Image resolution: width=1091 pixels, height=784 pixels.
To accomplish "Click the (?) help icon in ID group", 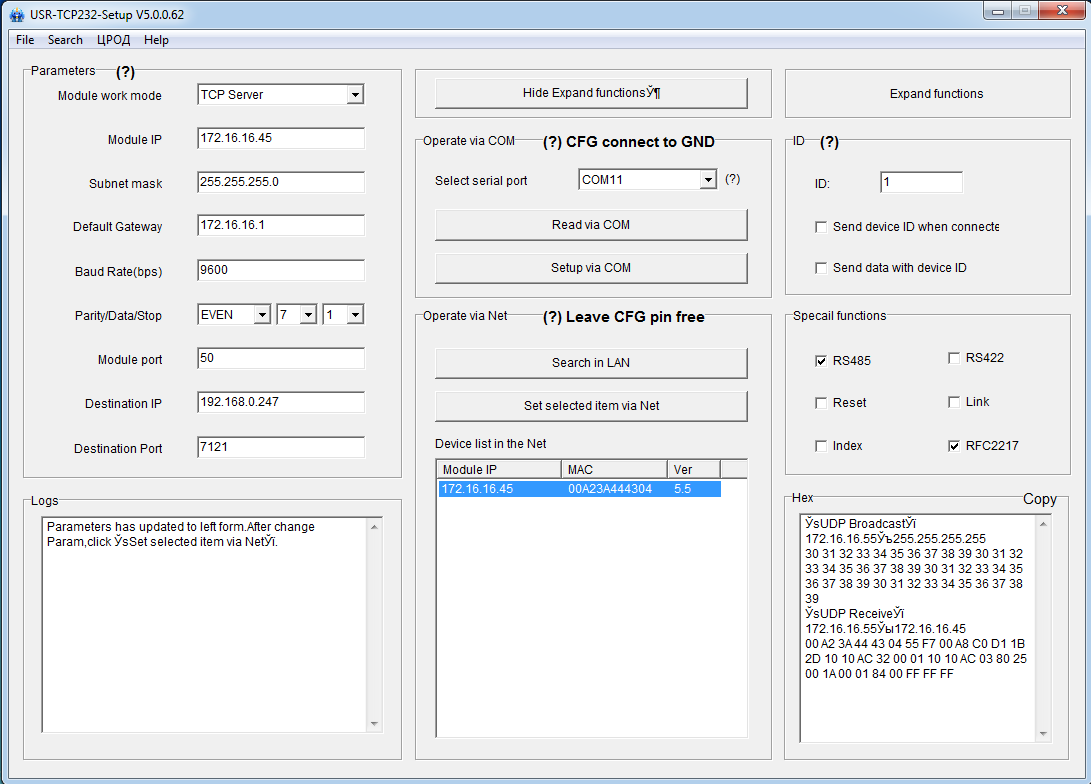I will [829, 142].
